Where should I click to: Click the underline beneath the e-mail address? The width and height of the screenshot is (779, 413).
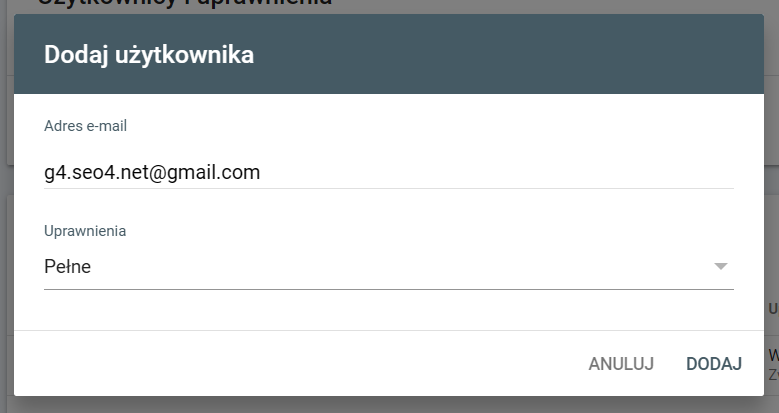(x=388, y=187)
